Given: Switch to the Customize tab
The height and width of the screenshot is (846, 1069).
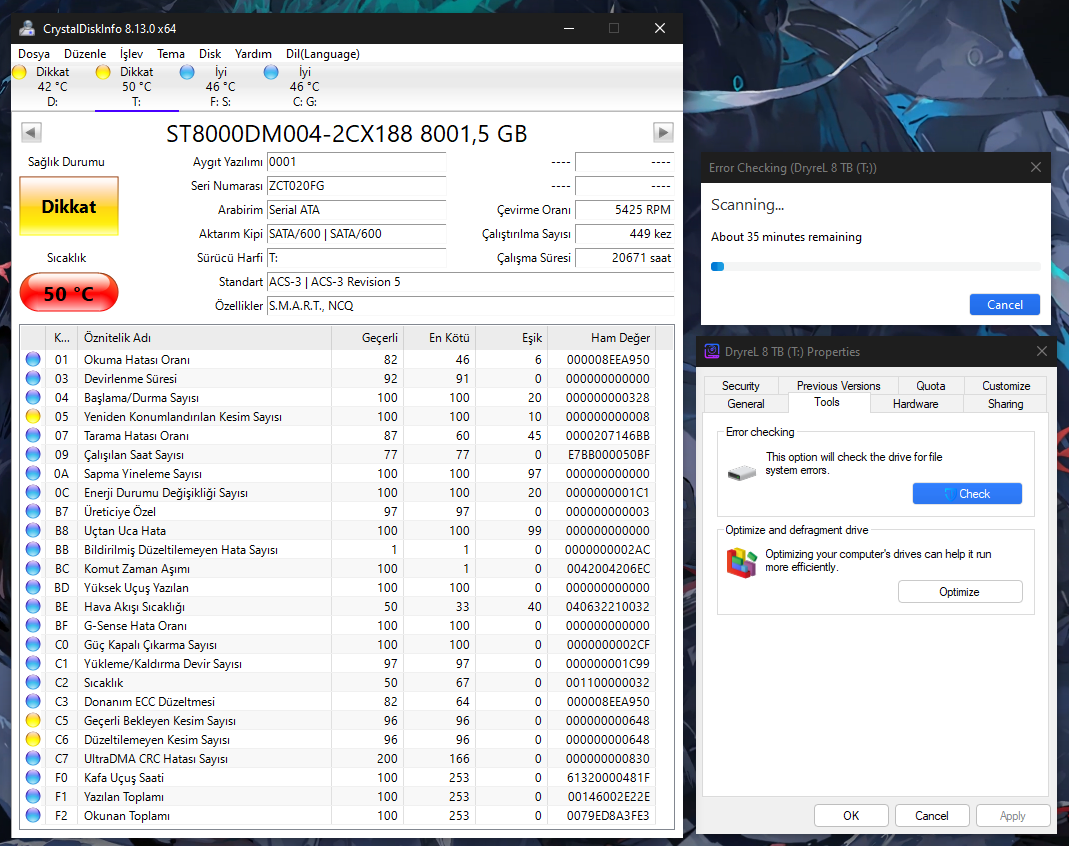Looking at the screenshot, I should (x=1006, y=386).
